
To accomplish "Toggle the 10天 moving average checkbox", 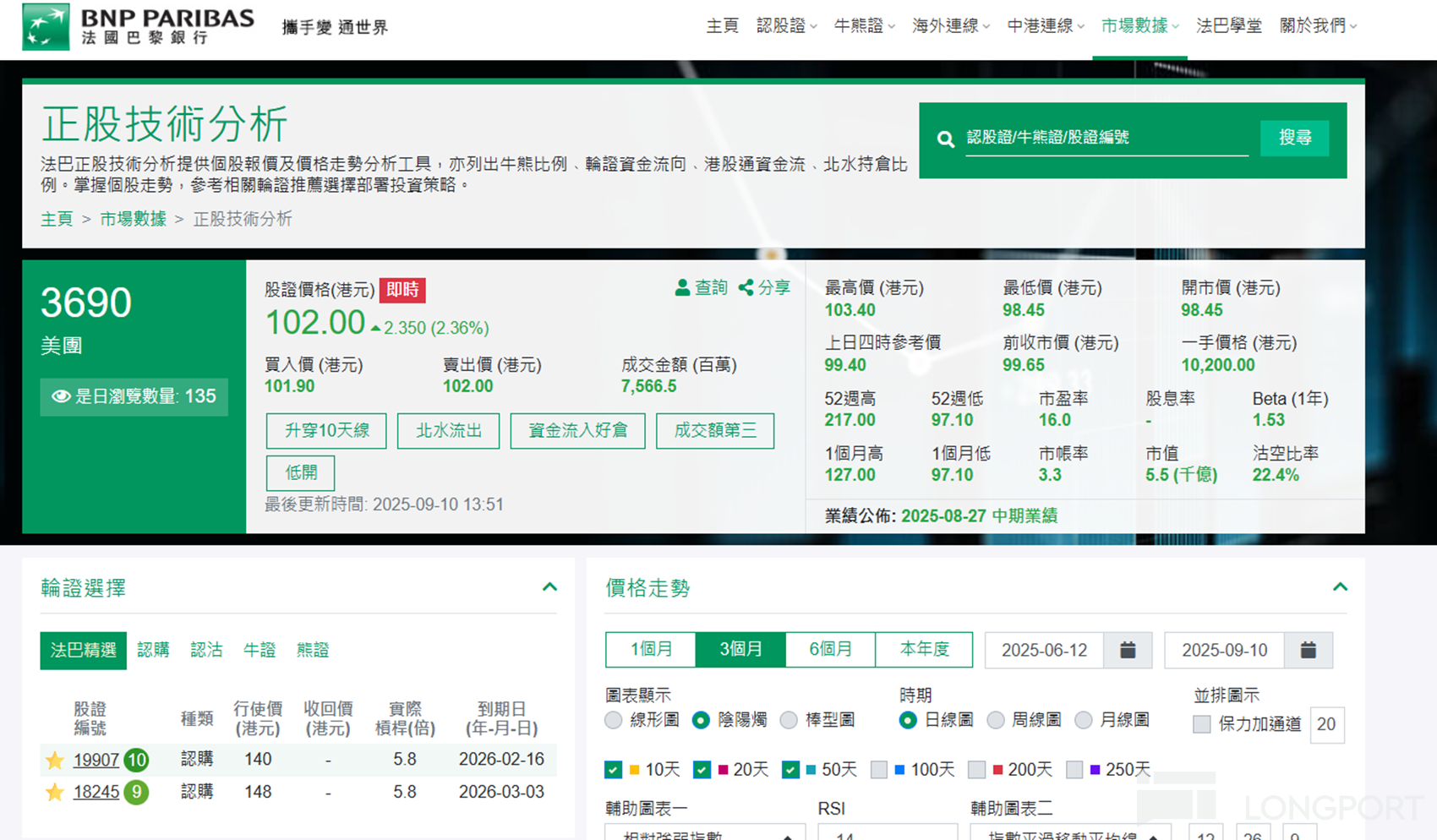I will [614, 770].
